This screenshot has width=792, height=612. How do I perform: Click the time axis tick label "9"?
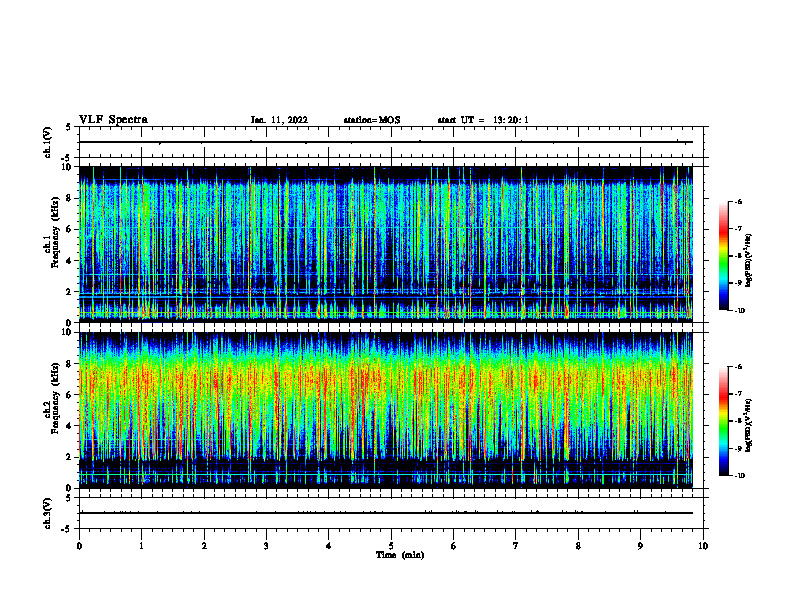pos(640,546)
